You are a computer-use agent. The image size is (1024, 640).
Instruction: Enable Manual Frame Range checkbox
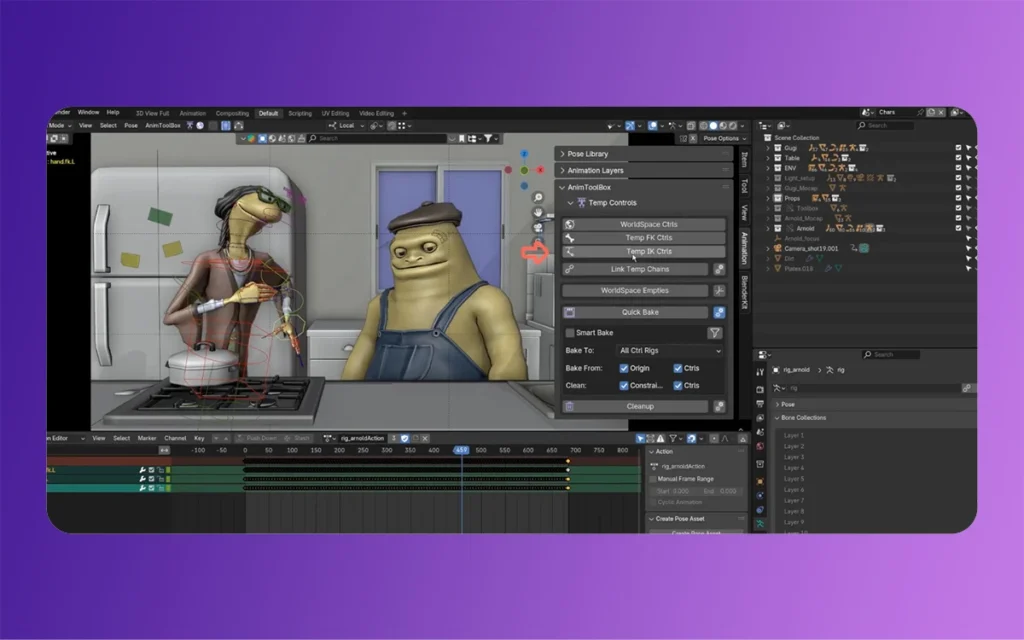(x=652, y=479)
